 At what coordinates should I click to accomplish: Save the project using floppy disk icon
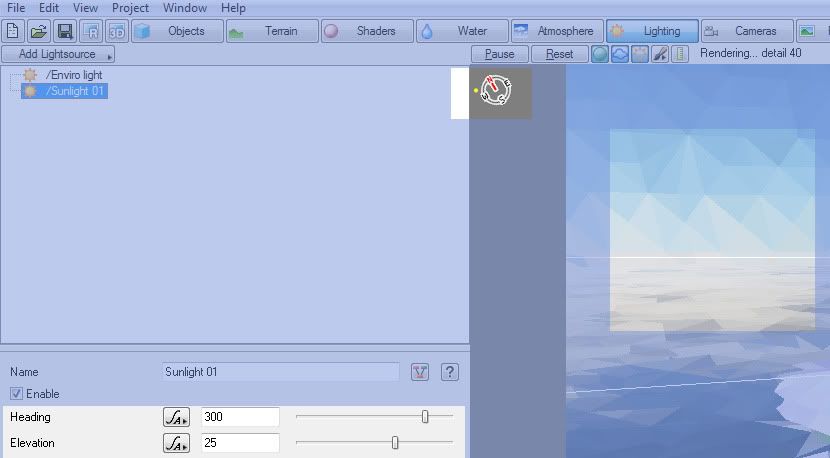click(64, 32)
